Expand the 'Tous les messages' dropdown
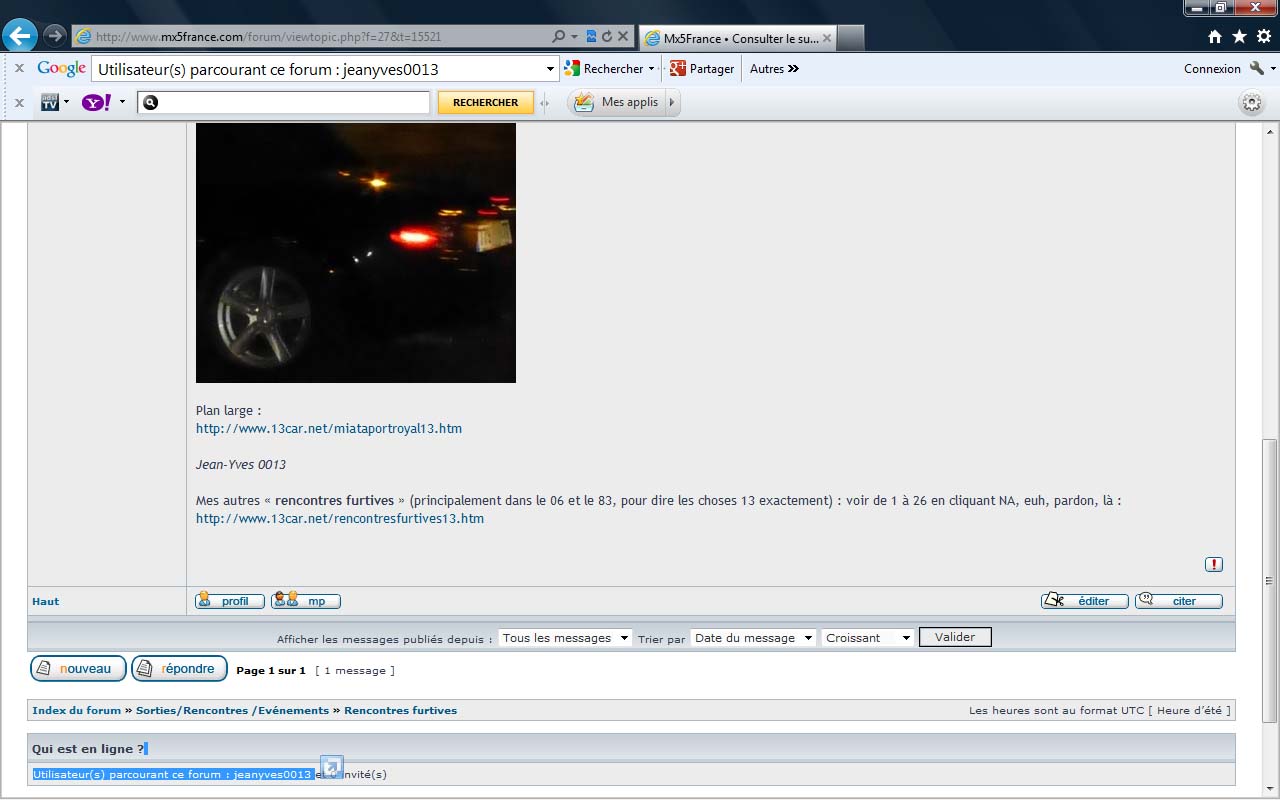Screen dimensions: 1280x800 coord(565,638)
